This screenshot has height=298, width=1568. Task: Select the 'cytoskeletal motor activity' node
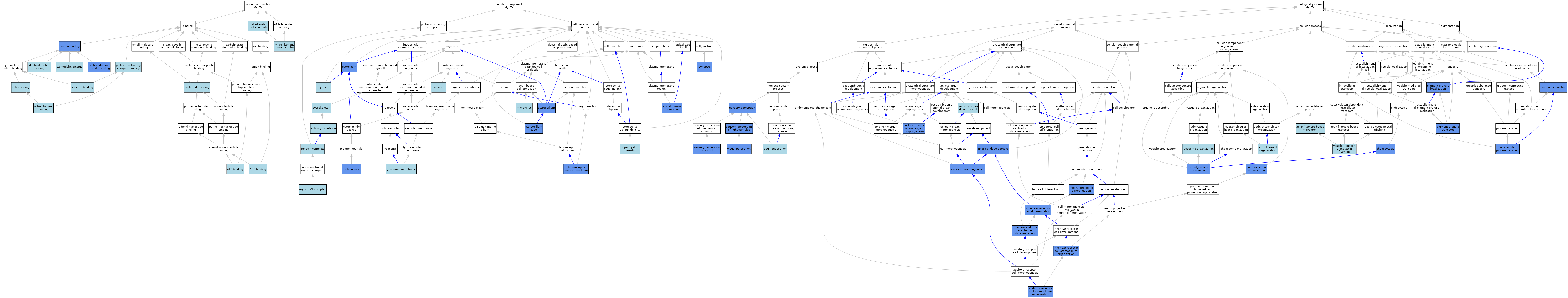tap(258, 26)
